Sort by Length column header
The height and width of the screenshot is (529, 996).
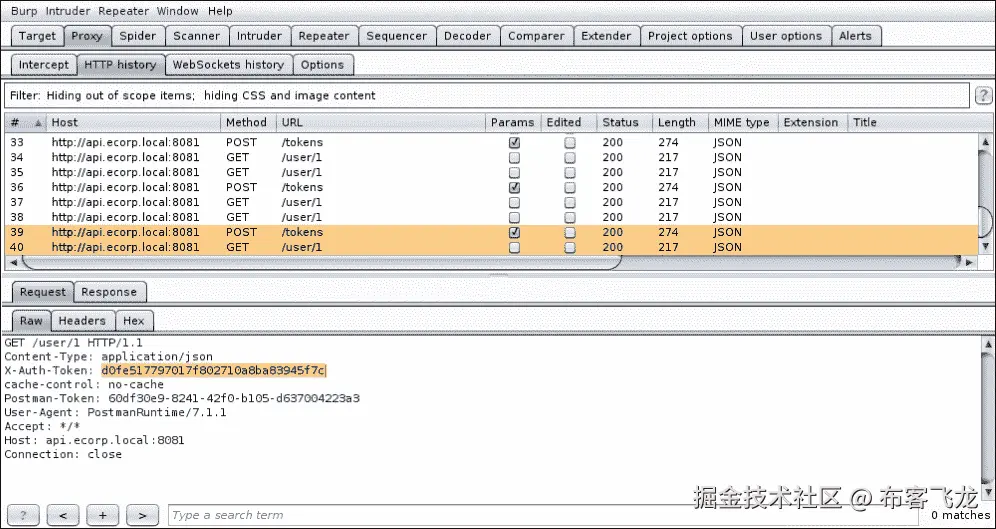(680, 123)
